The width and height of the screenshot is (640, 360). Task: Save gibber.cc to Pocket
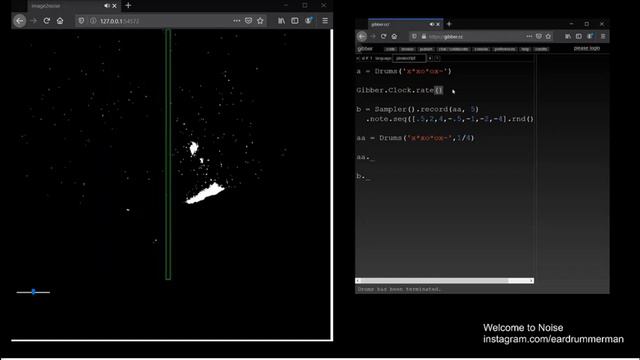pos(539,36)
